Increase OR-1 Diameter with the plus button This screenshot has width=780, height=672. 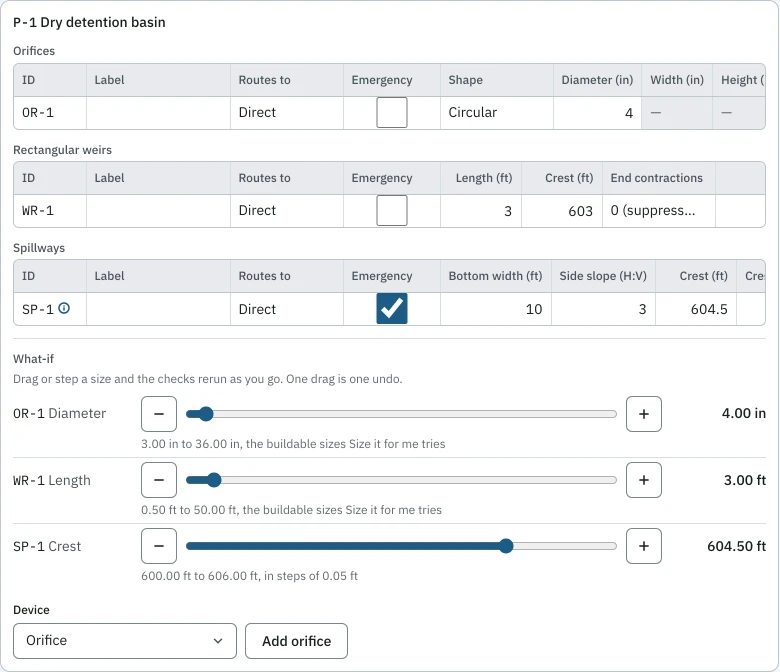click(644, 414)
